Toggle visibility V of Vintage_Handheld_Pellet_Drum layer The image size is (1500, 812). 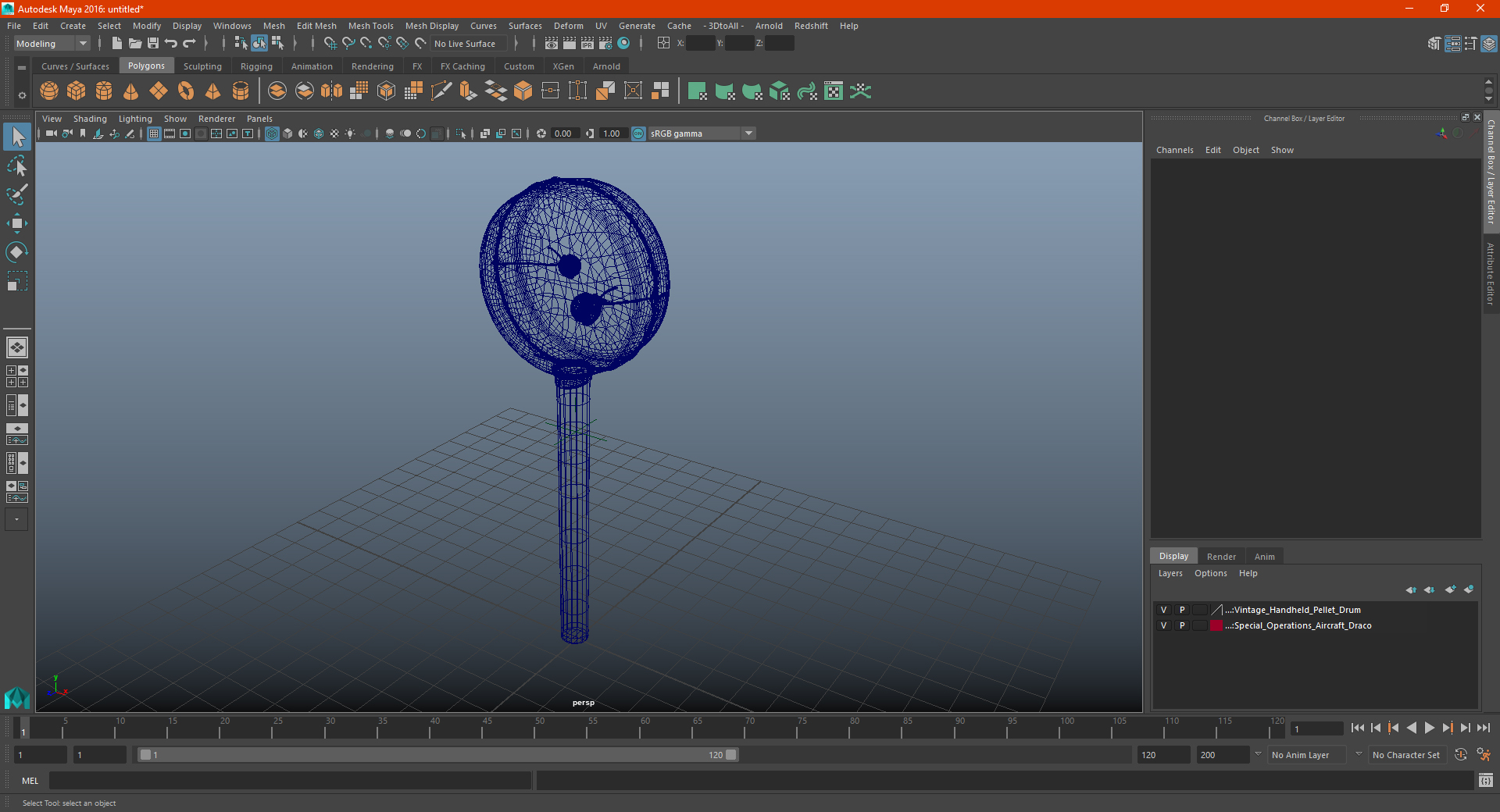coord(1163,610)
